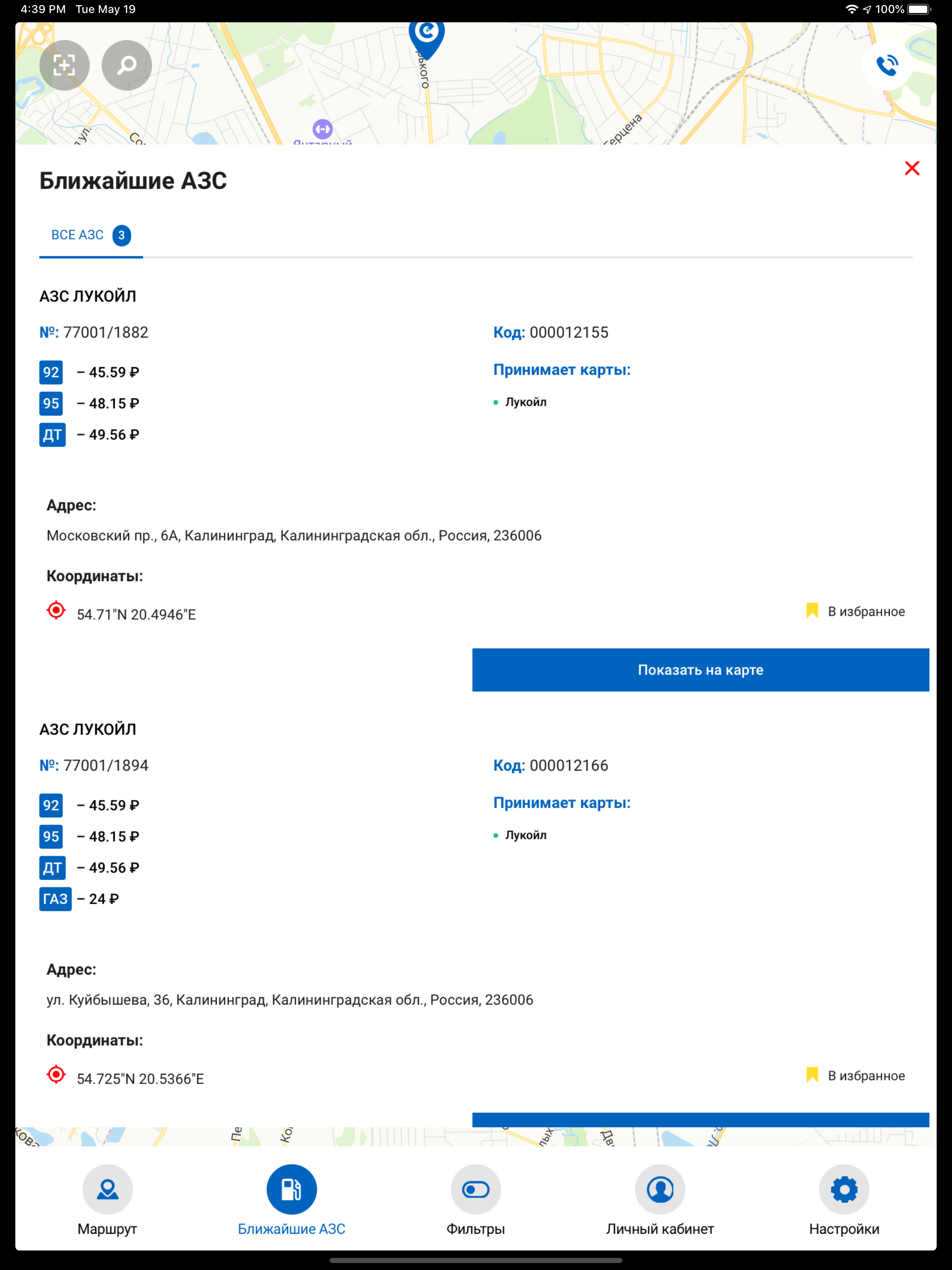Close the nearest stations panel

[x=912, y=168]
